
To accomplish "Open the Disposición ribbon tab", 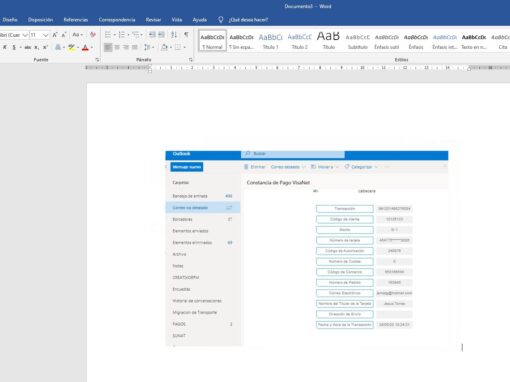I will click(x=40, y=20).
